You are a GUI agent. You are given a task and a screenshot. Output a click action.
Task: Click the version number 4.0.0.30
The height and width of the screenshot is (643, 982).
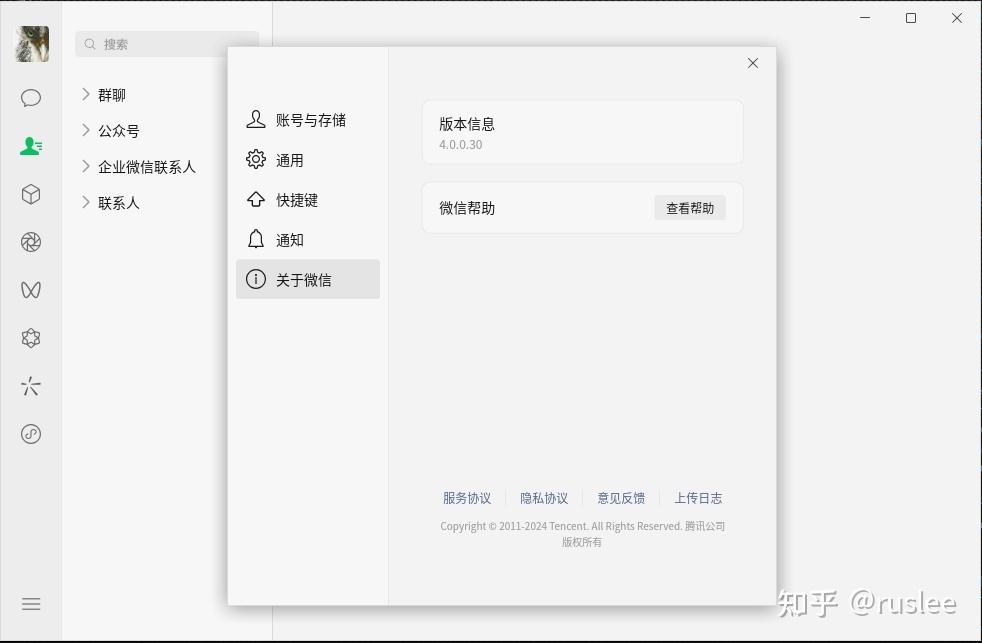460,145
